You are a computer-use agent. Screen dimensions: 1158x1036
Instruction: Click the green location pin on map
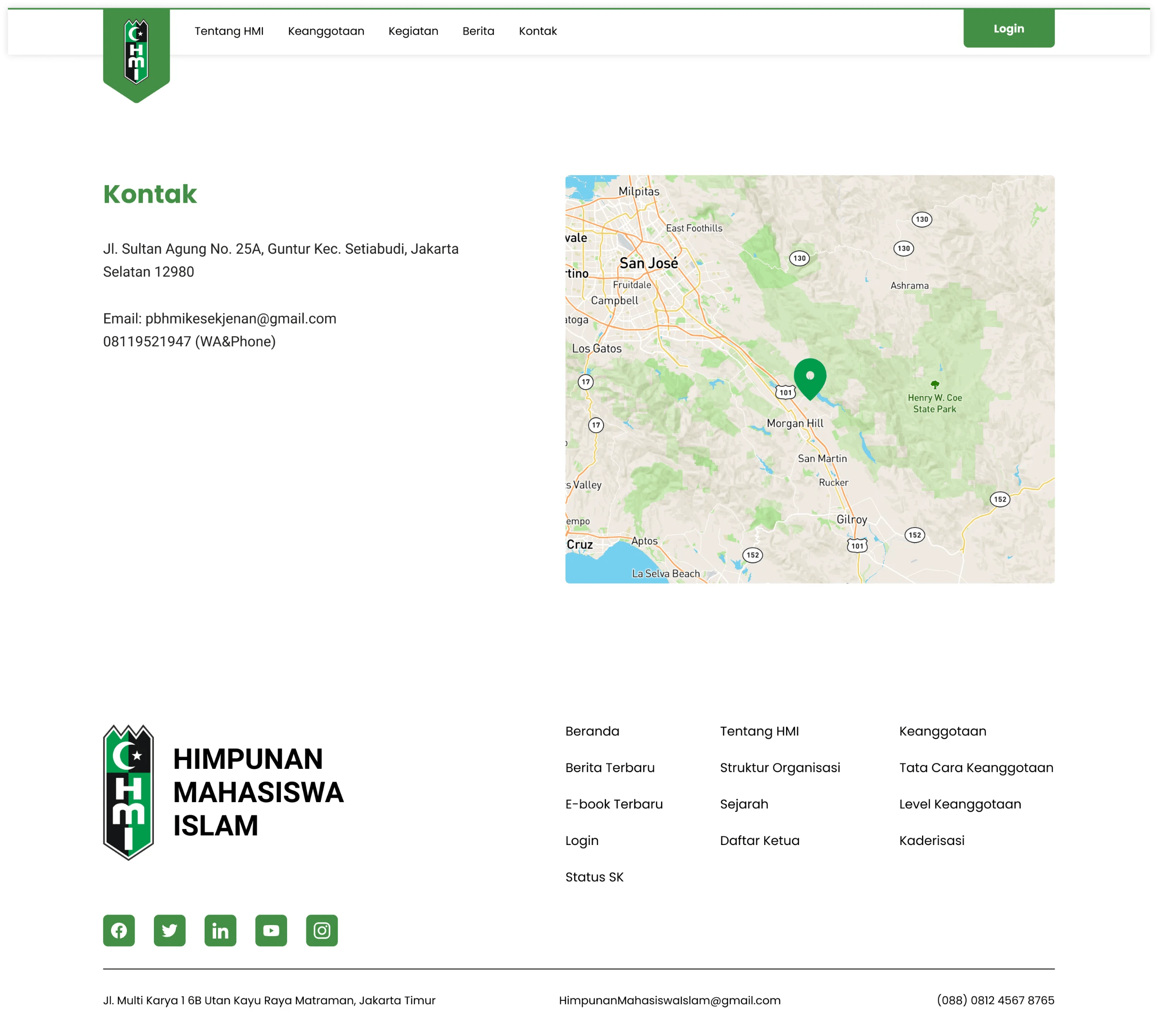810,379
